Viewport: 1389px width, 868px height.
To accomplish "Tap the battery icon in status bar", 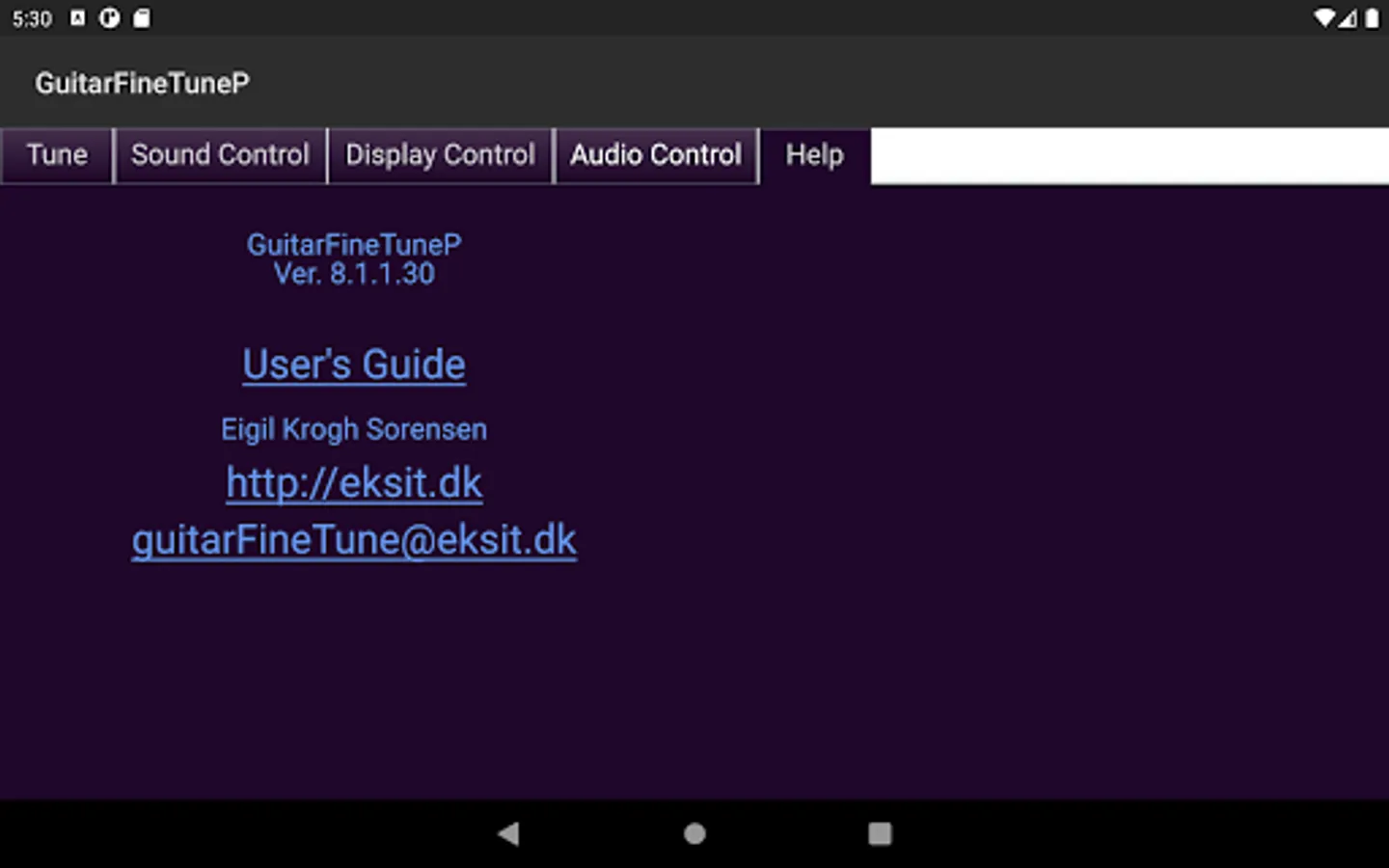I will (x=1372, y=18).
